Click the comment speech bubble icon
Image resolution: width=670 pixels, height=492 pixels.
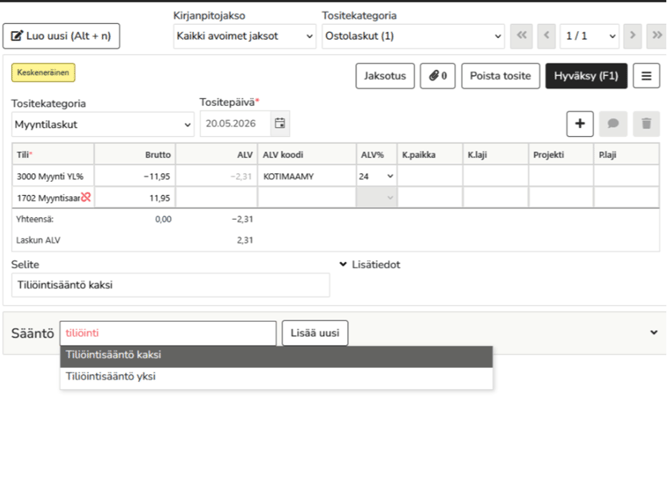(613, 123)
